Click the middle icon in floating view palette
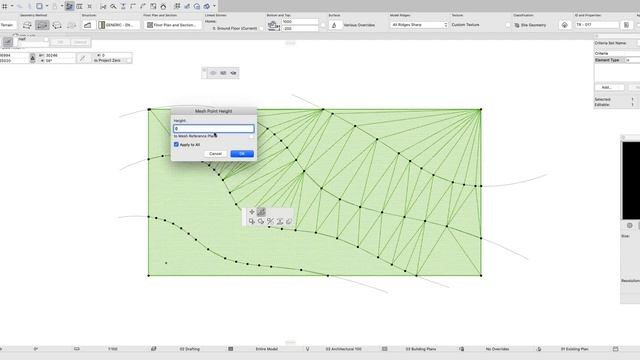640x360 pixels. point(223,73)
